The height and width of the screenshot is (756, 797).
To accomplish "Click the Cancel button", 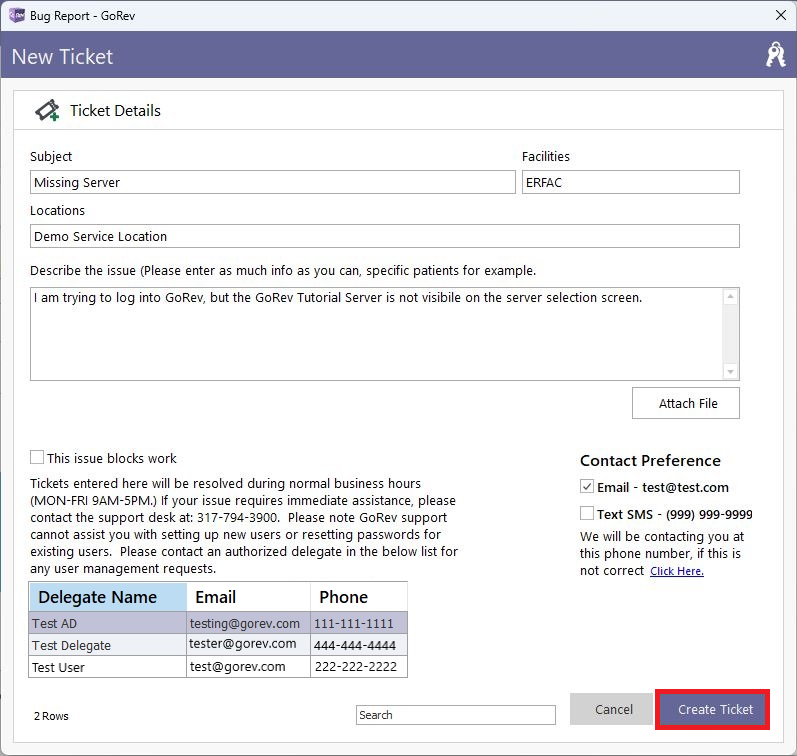I will (611, 709).
